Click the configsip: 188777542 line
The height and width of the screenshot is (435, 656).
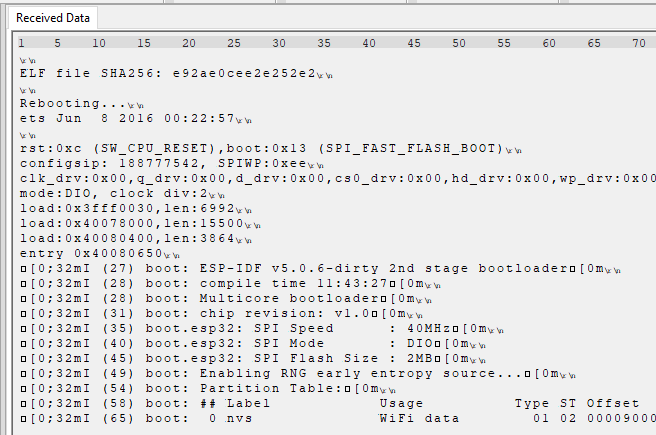[172, 163]
